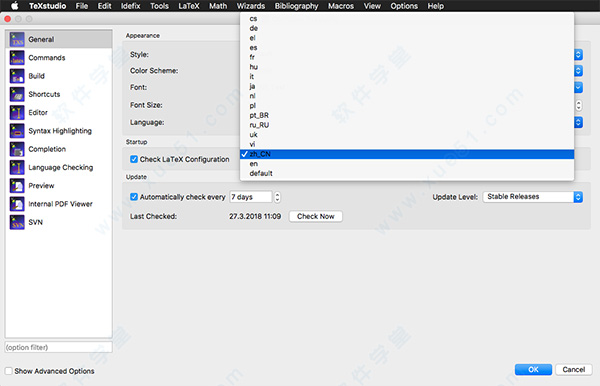Select default language option
The height and width of the screenshot is (386, 600).
pyautogui.click(x=407, y=173)
